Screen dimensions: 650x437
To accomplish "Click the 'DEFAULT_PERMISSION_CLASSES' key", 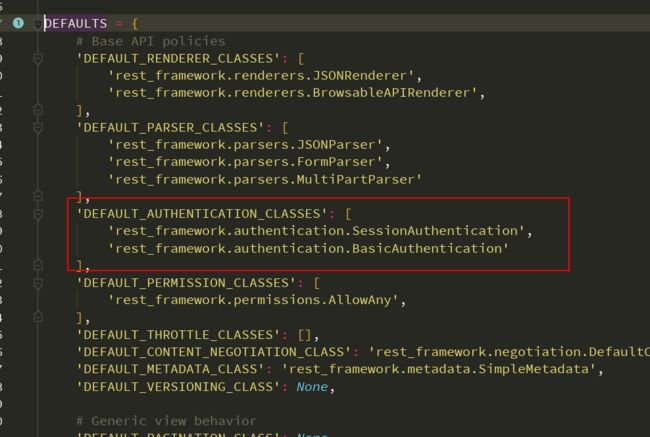I will (186, 283).
